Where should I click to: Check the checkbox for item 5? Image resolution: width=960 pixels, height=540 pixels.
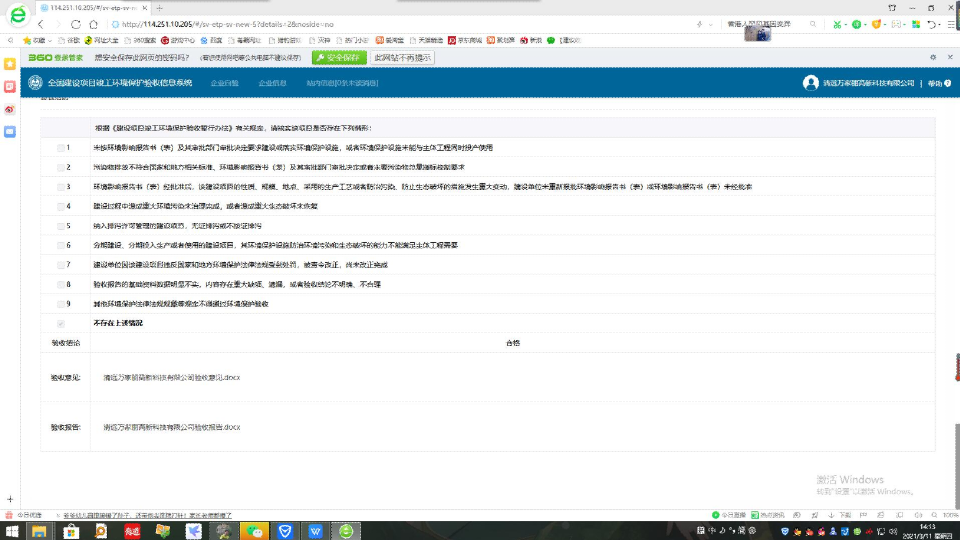[x=62, y=226]
